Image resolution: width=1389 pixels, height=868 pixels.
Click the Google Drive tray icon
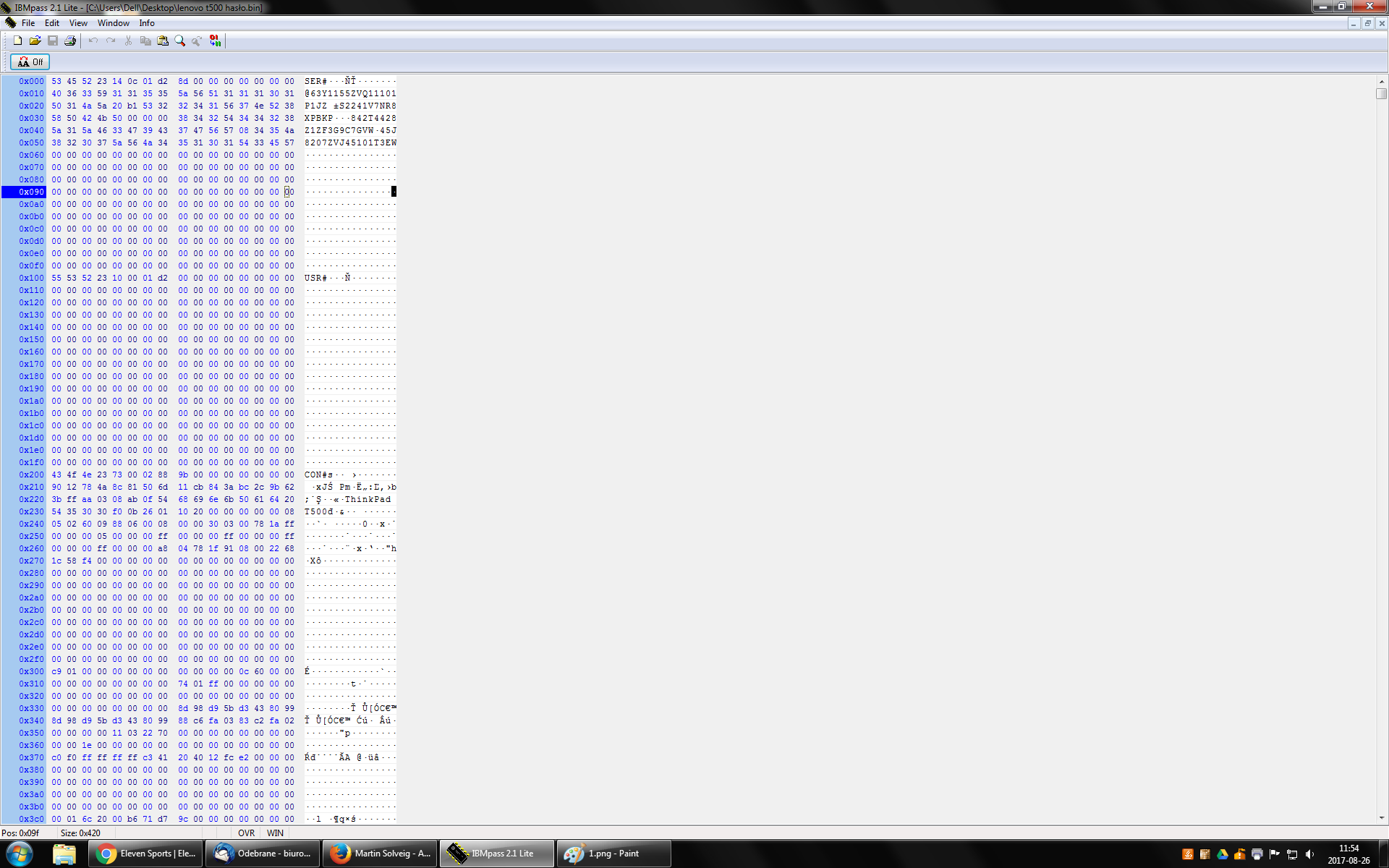tap(1223, 854)
